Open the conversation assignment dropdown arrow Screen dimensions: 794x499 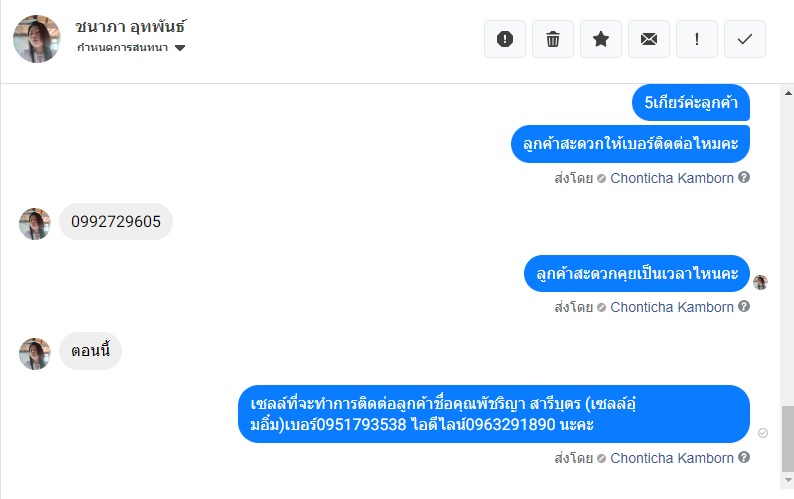(x=180, y=48)
